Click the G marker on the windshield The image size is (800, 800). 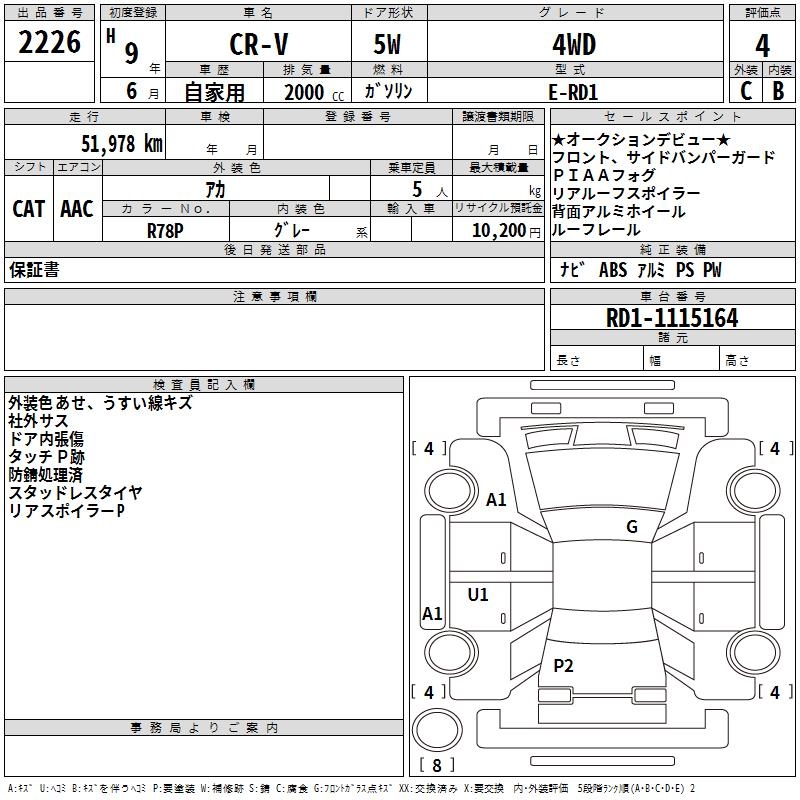631,527
